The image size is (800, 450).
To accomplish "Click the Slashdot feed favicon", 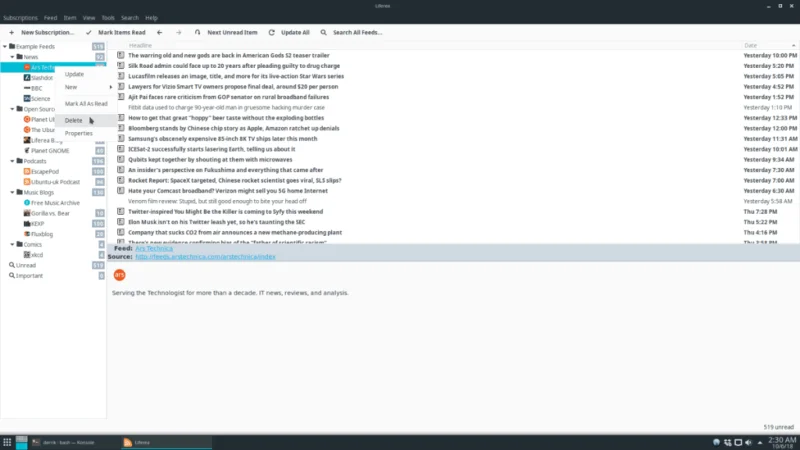I will pos(27,78).
